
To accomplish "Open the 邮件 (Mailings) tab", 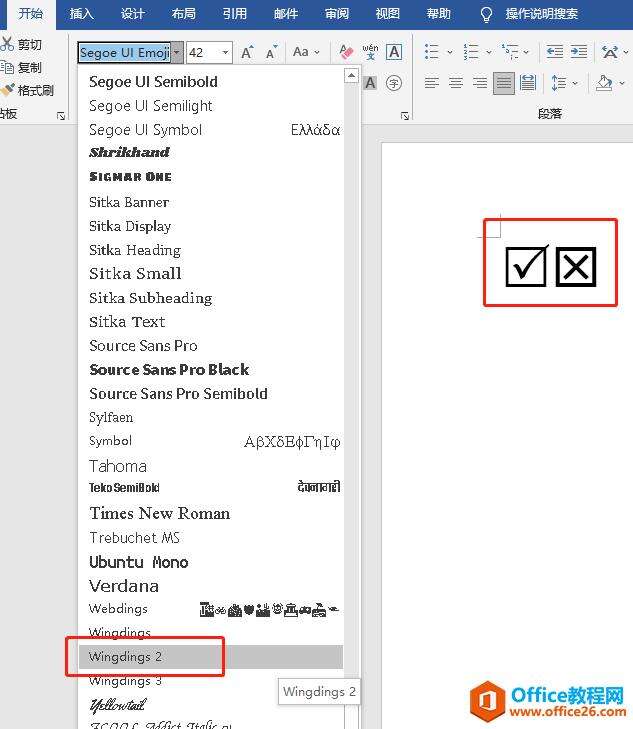I will [285, 14].
